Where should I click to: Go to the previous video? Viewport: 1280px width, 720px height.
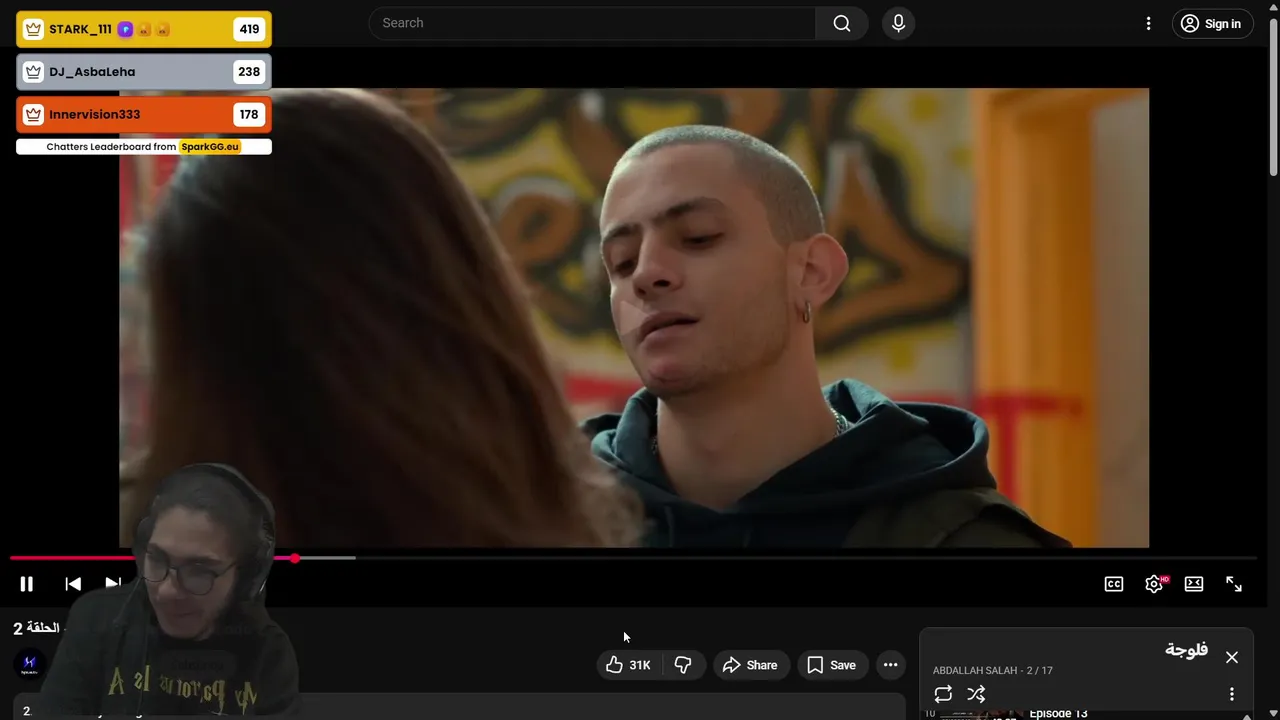coord(73,584)
